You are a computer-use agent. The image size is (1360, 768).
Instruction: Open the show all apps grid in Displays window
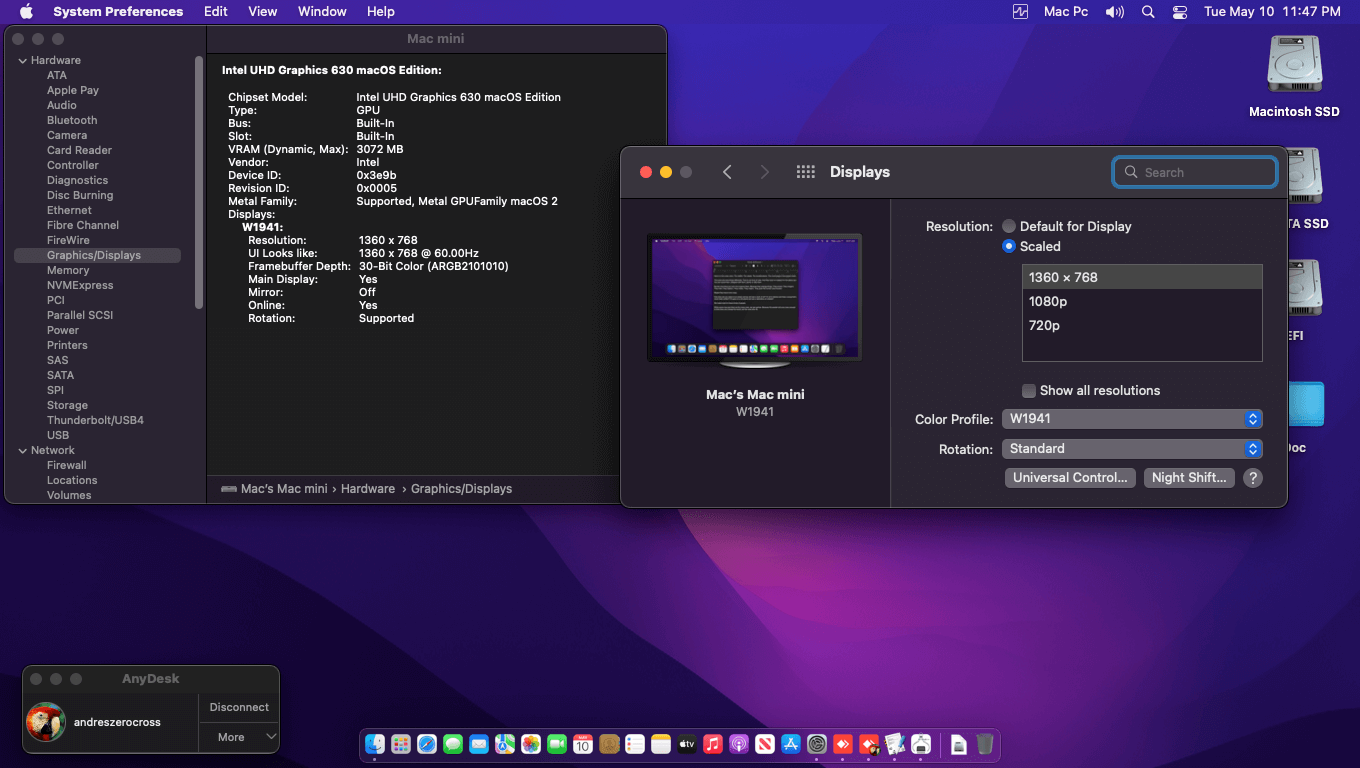tap(805, 171)
